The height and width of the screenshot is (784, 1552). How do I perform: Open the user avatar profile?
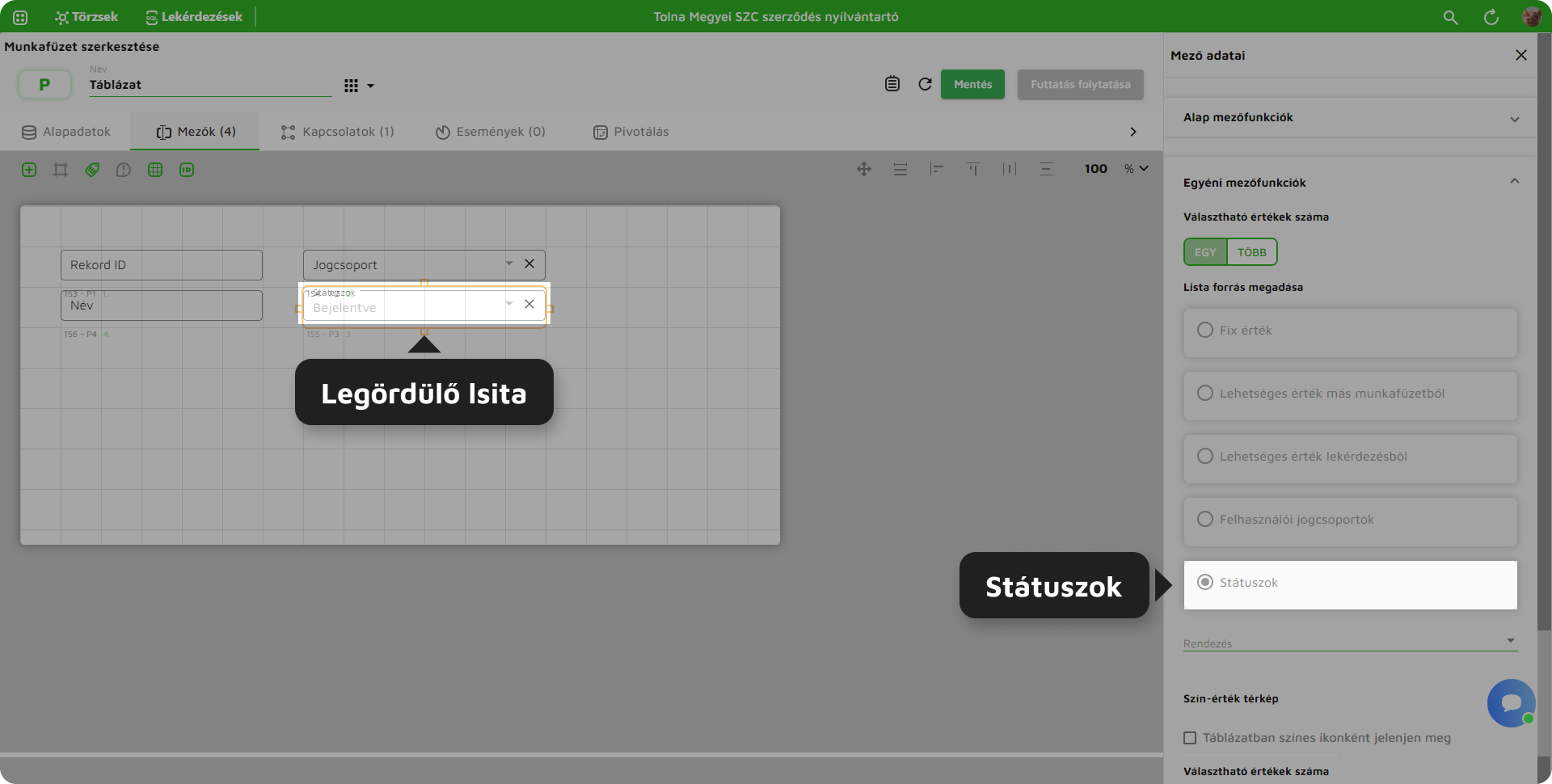pyautogui.click(x=1531, y=17)
